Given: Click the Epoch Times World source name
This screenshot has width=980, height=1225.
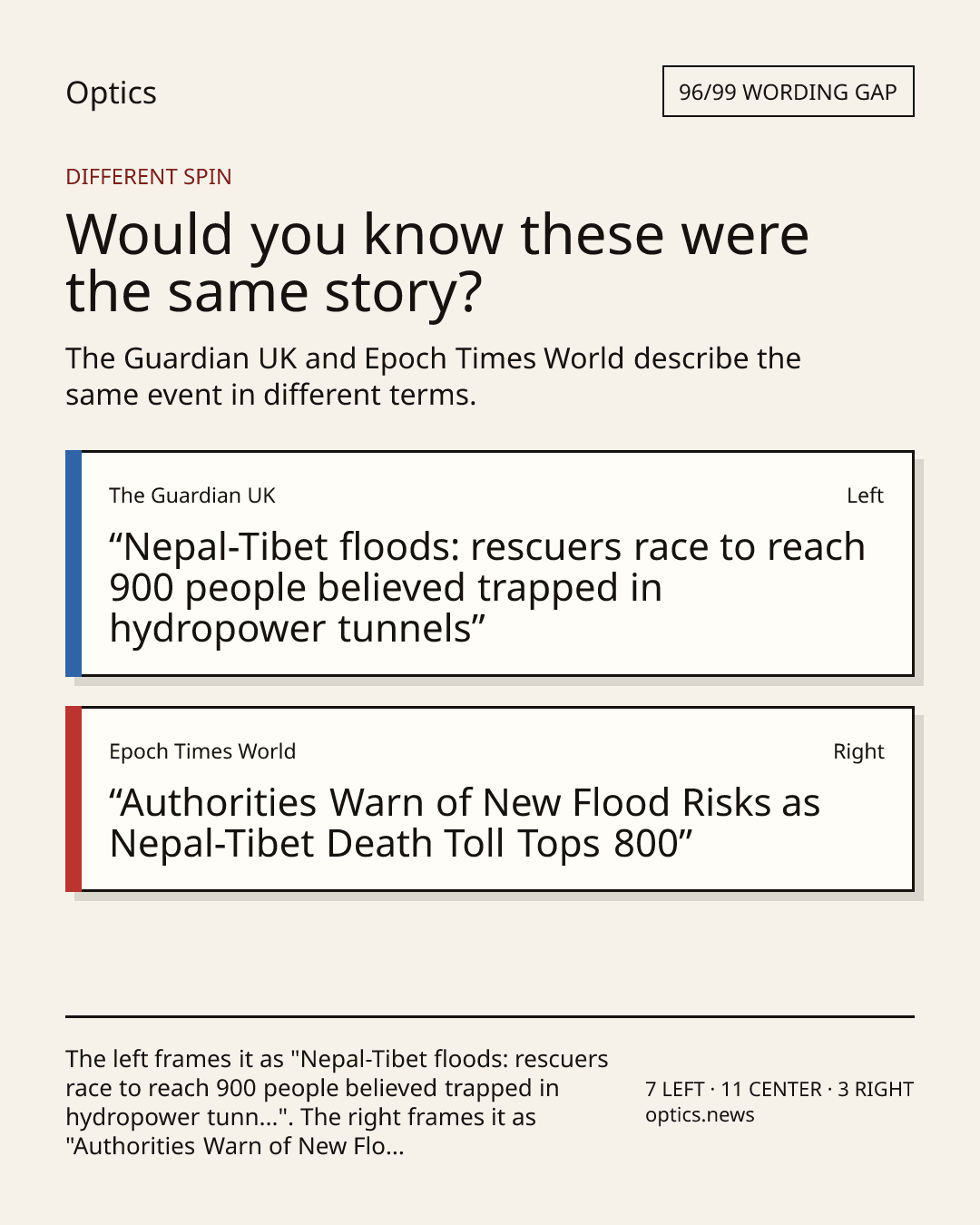Looking at the screenshot, I should click(x=202, y=751).
